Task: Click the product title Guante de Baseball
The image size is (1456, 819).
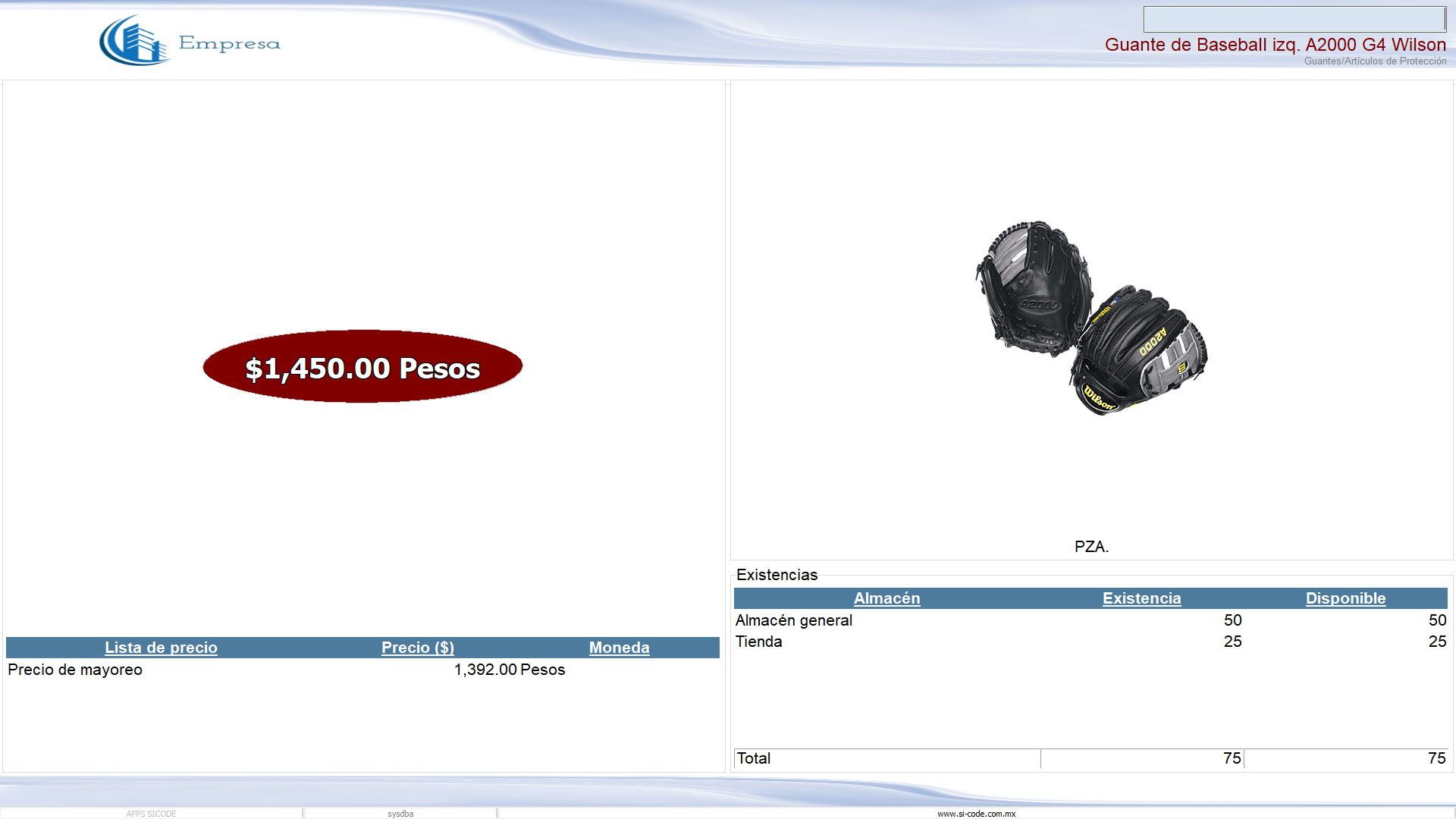Action: (1275, 45)
